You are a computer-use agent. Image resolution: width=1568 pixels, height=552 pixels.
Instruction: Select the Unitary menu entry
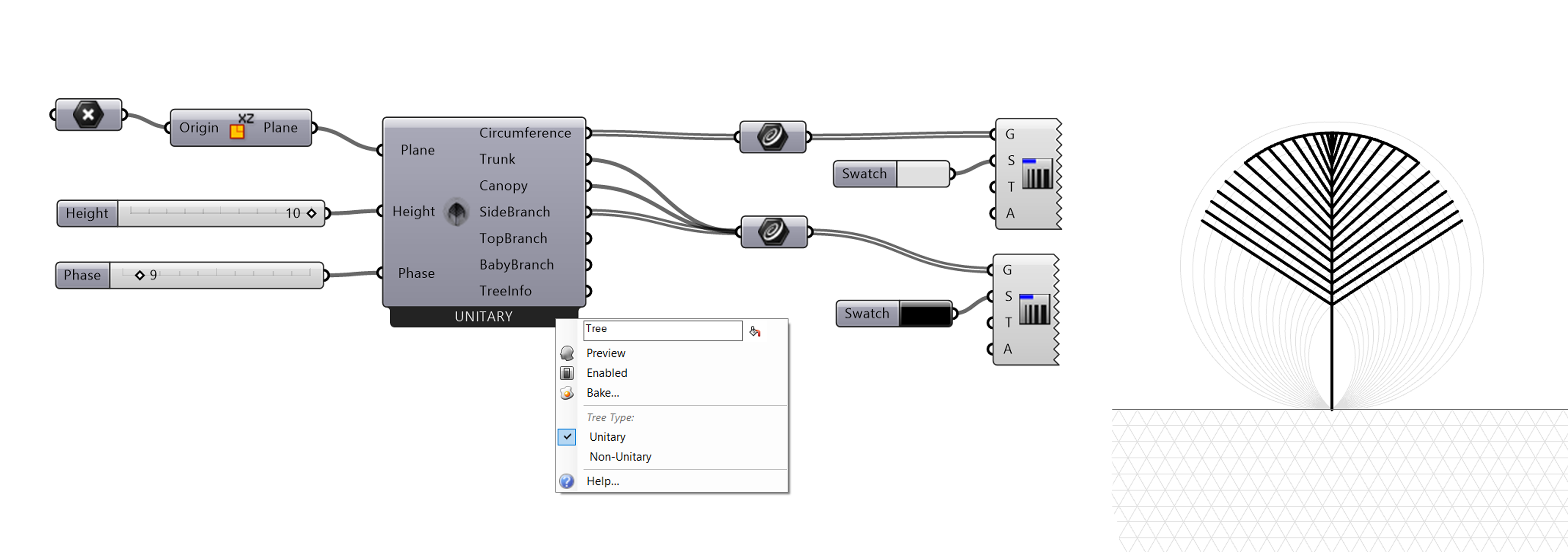point(607,437)
